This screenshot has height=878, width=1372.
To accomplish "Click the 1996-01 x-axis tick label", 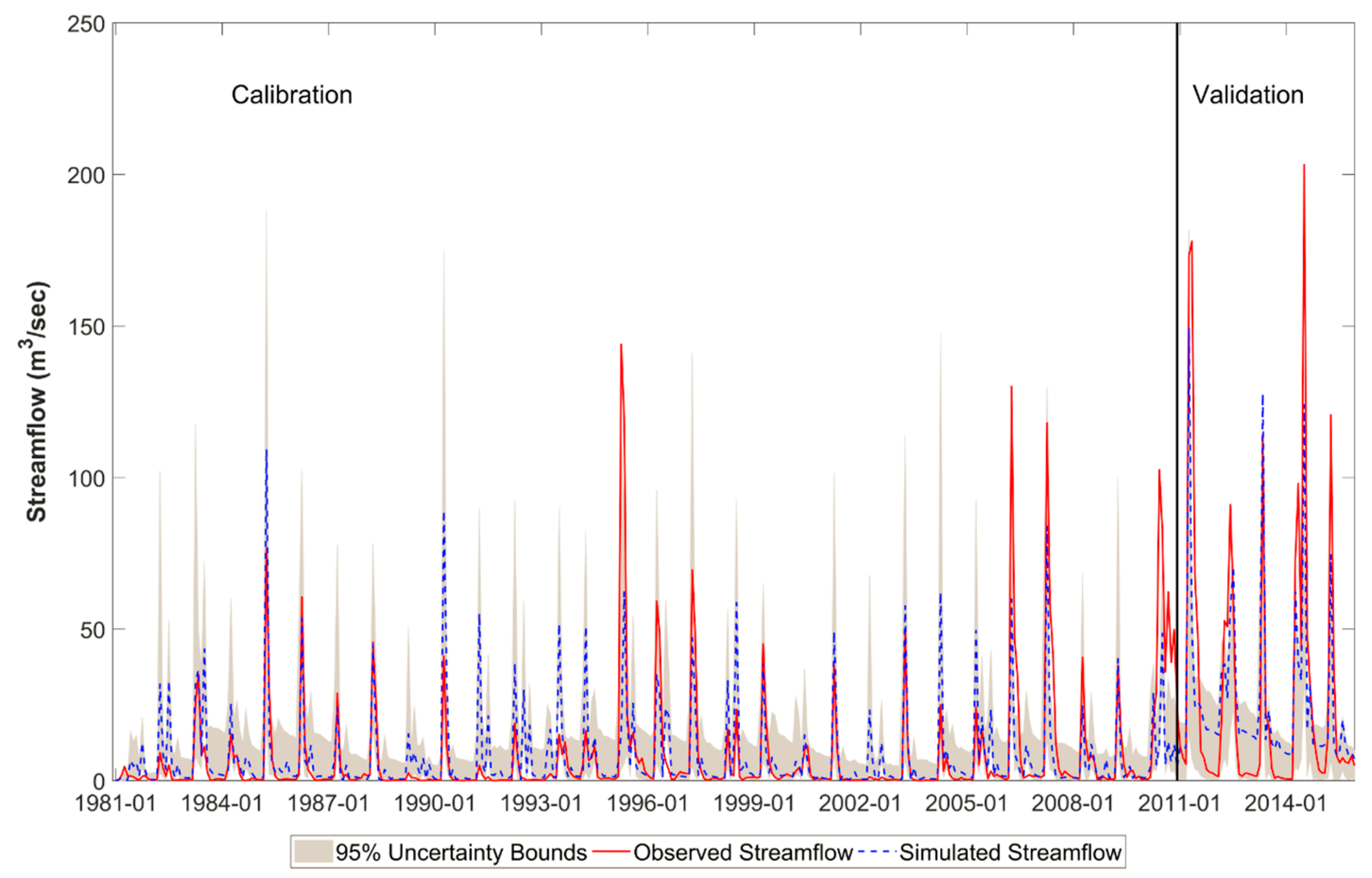I will coord(648,804).
